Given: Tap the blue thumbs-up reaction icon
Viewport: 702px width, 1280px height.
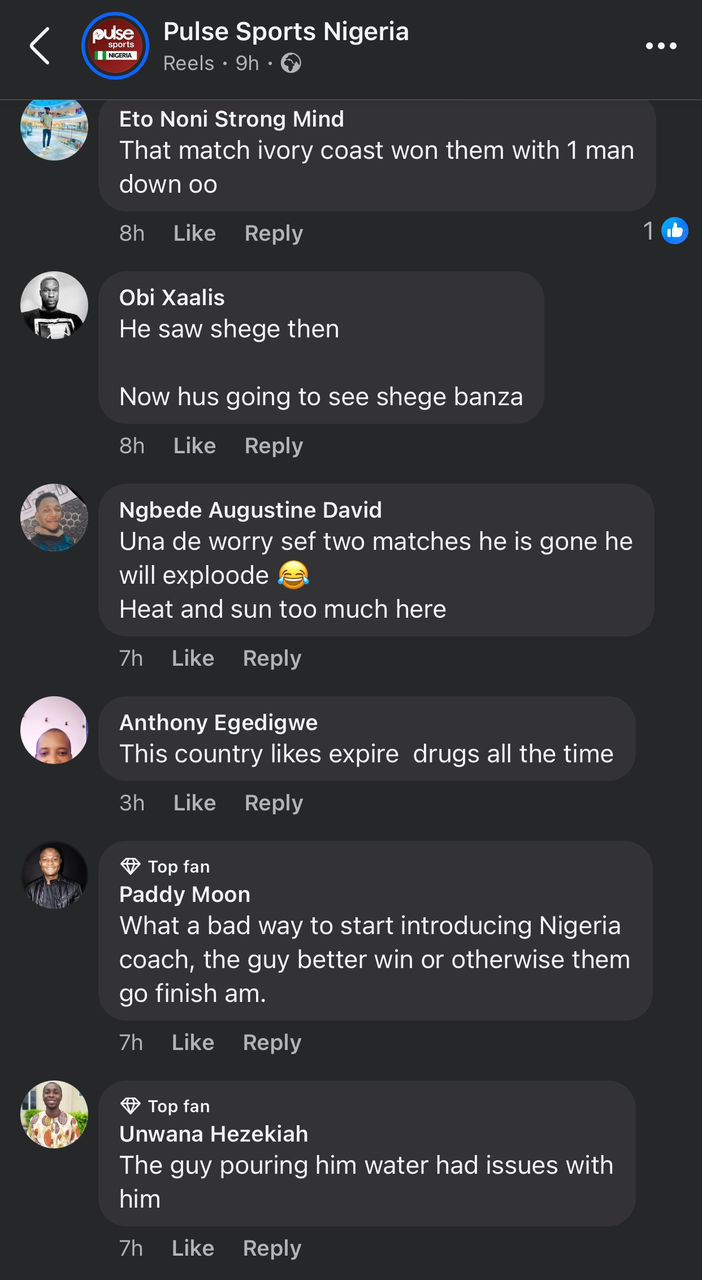Looking at the screenshot, I should point(675,232).
